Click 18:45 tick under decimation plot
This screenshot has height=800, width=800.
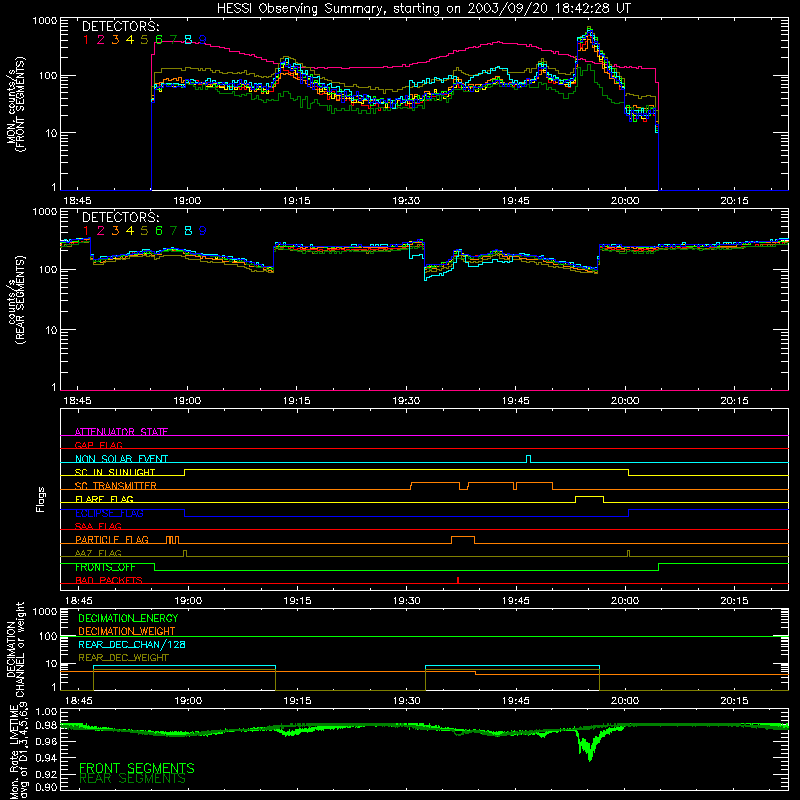coord(79,701)
